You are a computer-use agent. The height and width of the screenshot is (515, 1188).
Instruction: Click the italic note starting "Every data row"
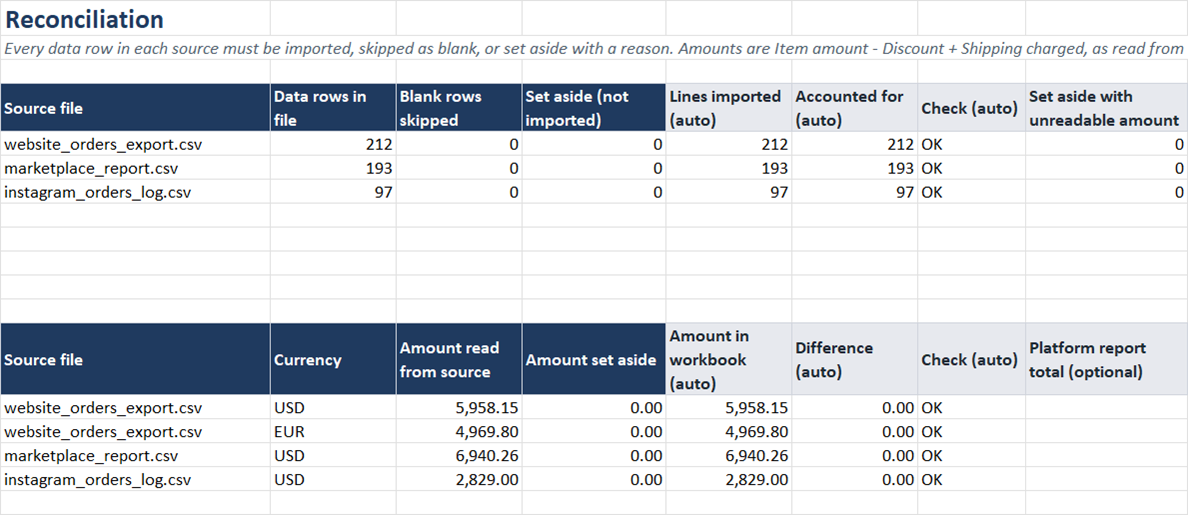point(594,48)
